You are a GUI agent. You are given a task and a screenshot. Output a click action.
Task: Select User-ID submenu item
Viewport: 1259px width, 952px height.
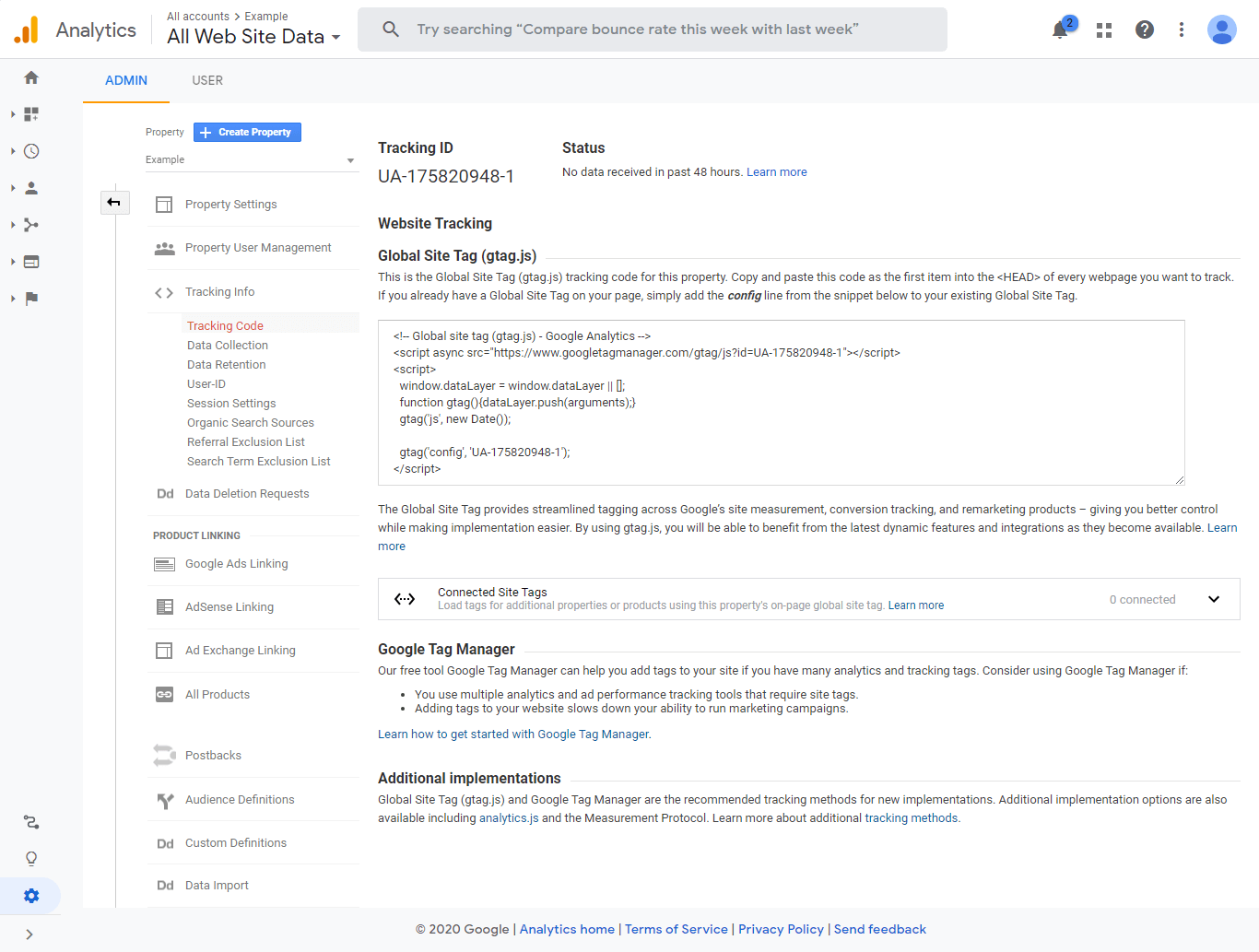point(206,383)
